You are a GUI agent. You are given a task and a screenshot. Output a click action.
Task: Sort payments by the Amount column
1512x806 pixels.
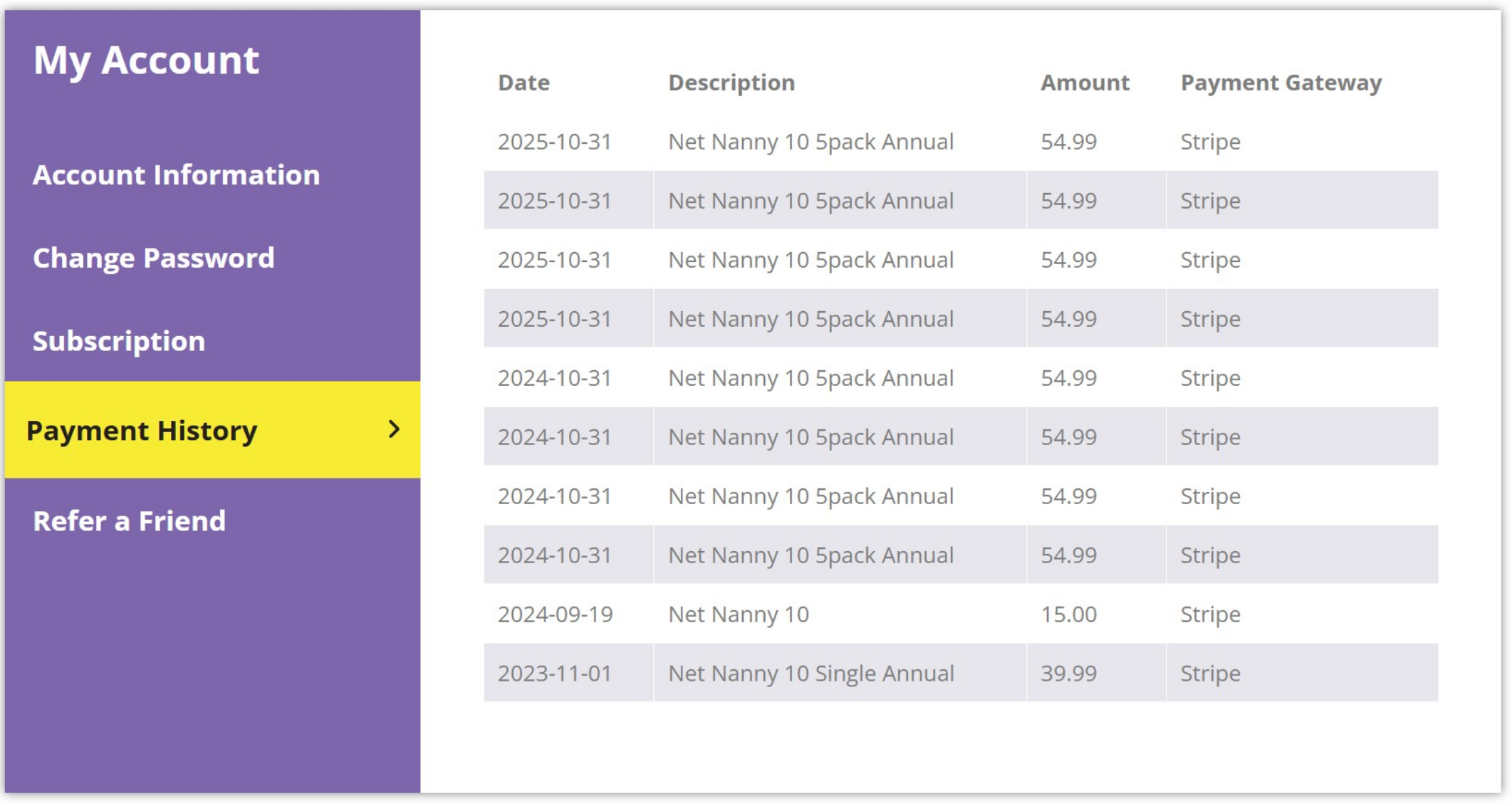pos(1084,83)
